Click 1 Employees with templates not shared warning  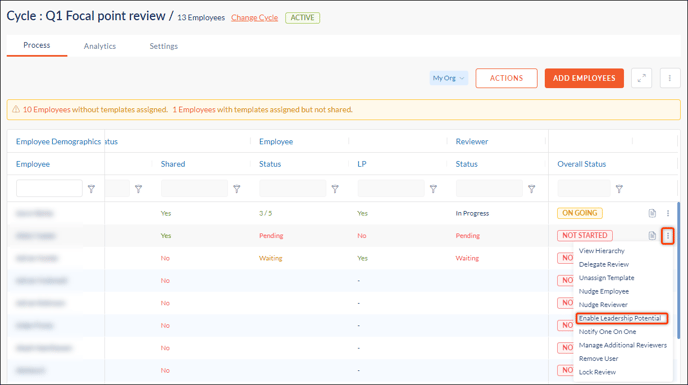[262, 109]
